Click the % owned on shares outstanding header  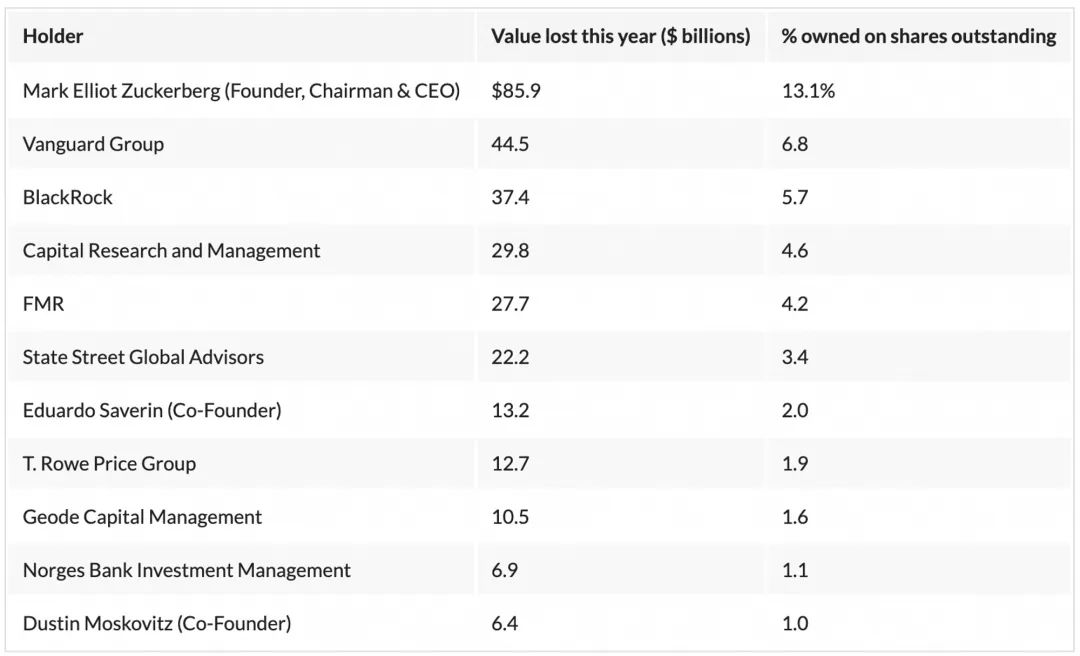[x=918, y=36]
